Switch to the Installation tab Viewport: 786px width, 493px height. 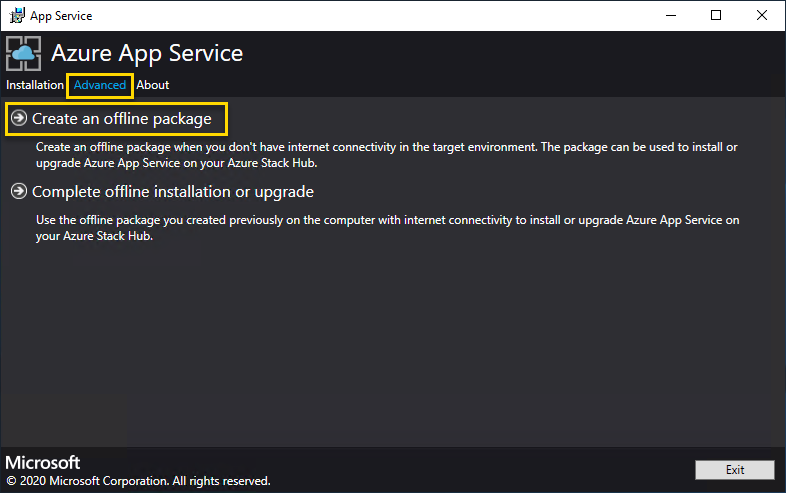pos(35,85)
